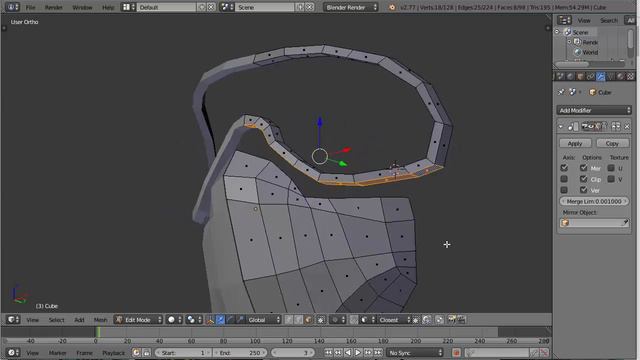This screenshot has height=360, width=640.
Task: Open the outliner Search menu
Action: [609, 20]
